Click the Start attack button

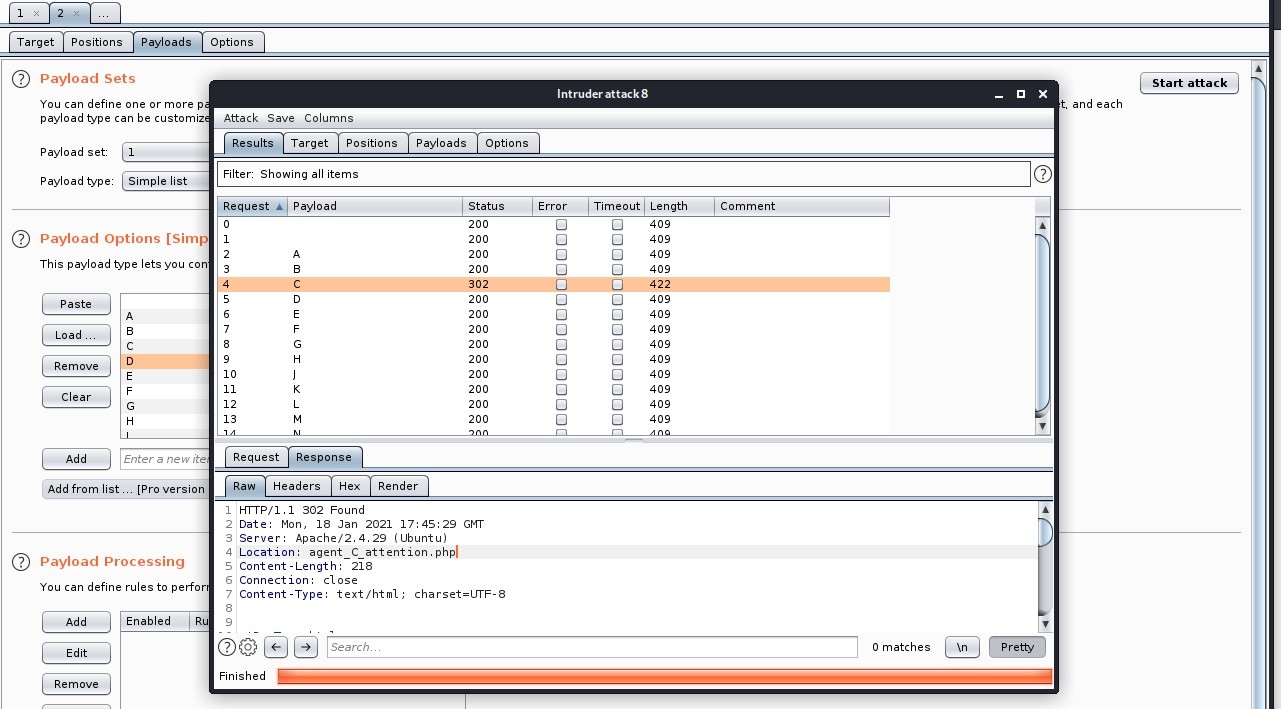tap(1189, 83)
